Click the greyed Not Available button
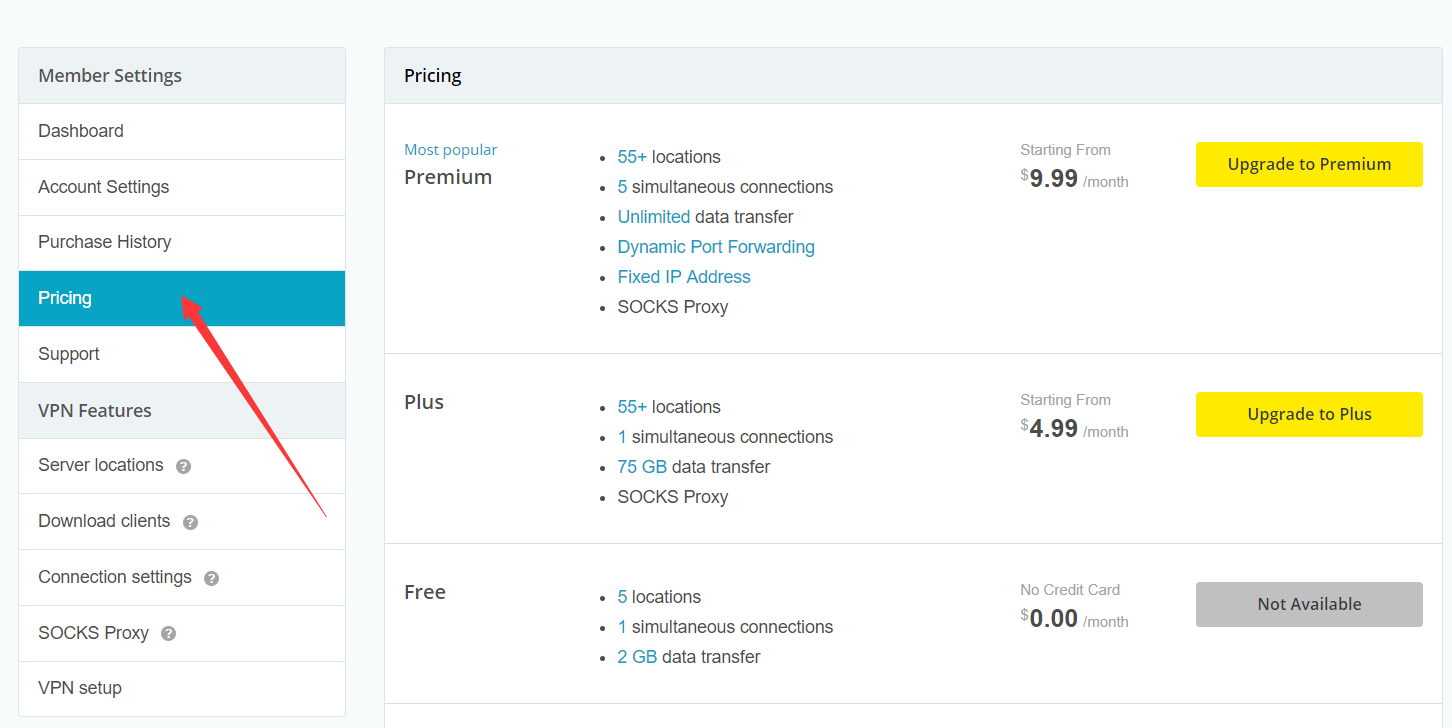1452x728 pixels. click(1309, 604)
